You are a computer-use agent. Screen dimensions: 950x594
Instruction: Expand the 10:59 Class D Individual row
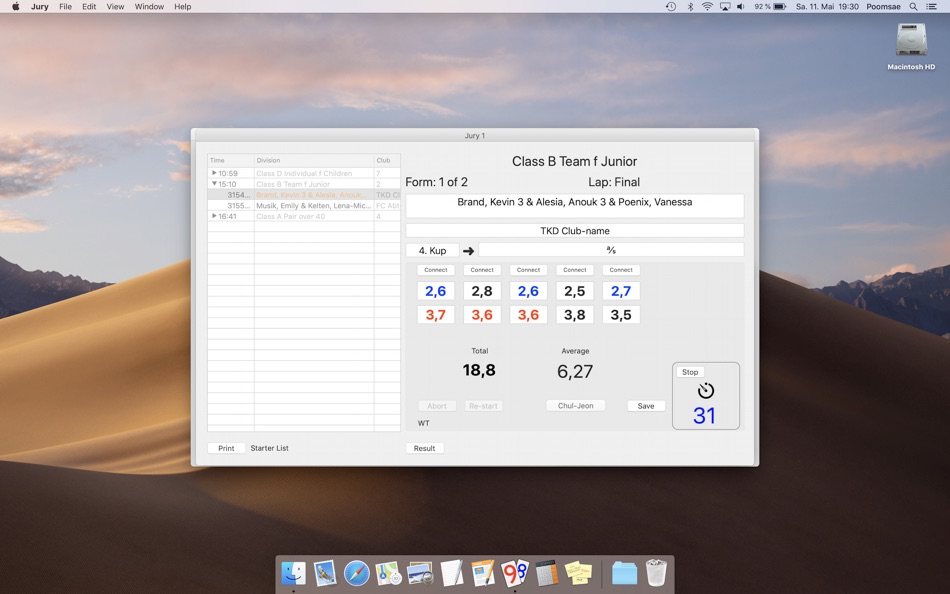pos(216,172)
